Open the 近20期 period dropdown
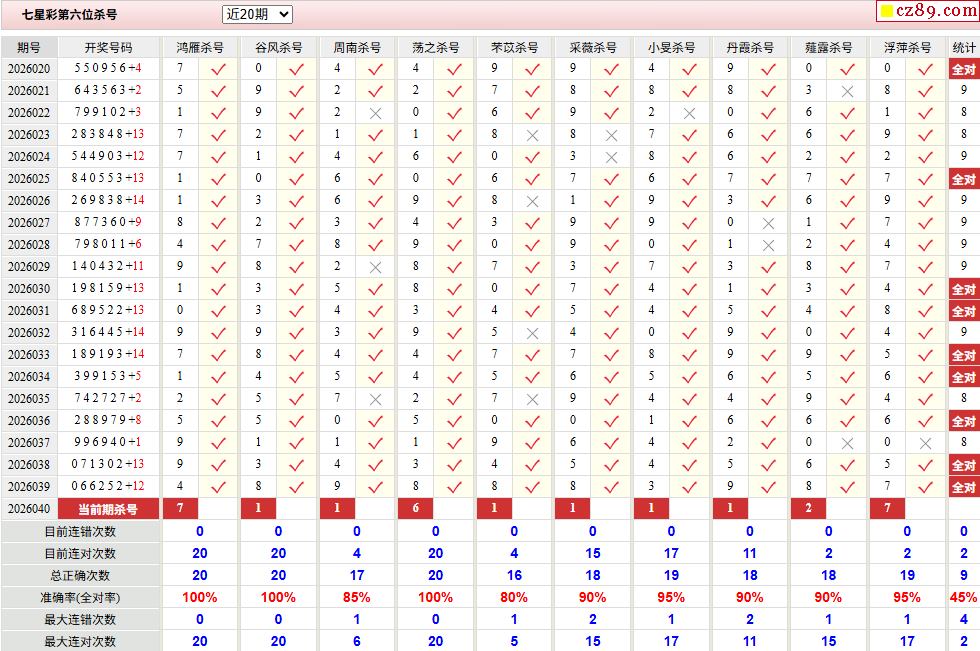980x651 pixels. (257, 14)
